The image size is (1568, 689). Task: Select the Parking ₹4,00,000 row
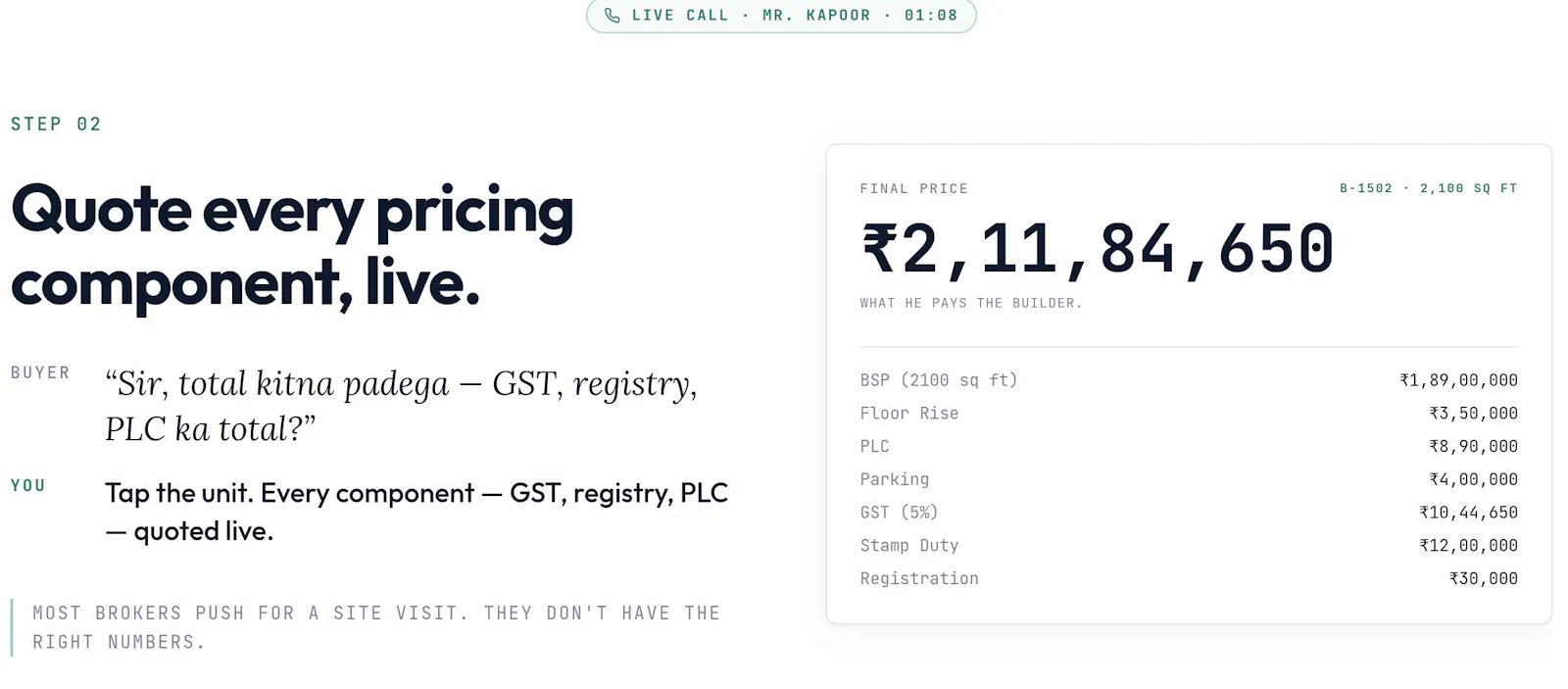1189,479
